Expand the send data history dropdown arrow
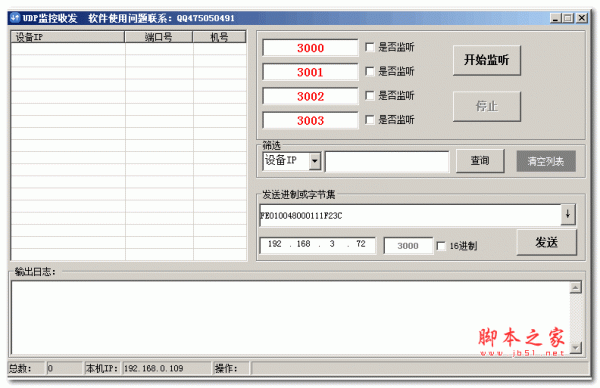The height and width of the screenshot is (388, 600). click(568, 215)
